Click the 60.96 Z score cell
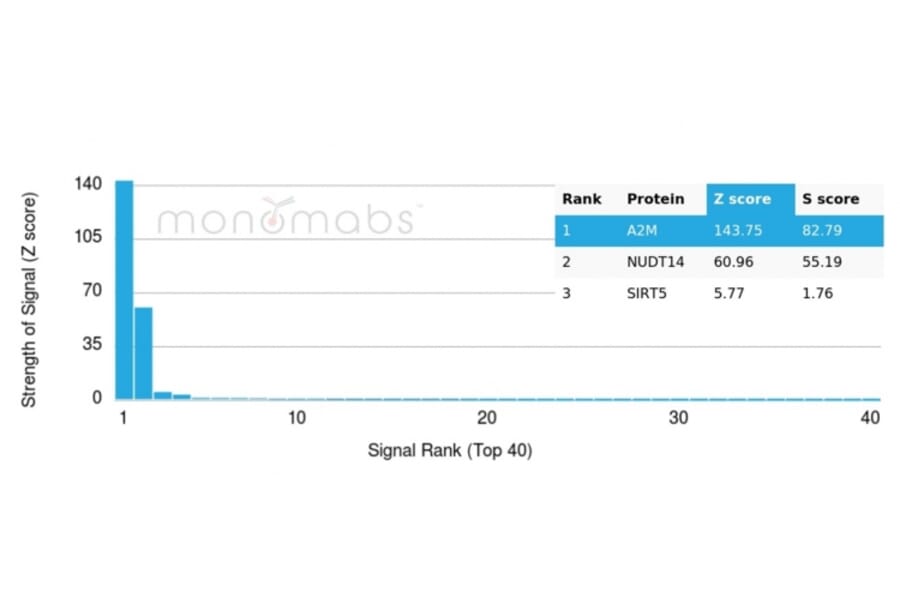Image resolution: width=900 pixels, height=594 pixels. click(x=733, y=262)
